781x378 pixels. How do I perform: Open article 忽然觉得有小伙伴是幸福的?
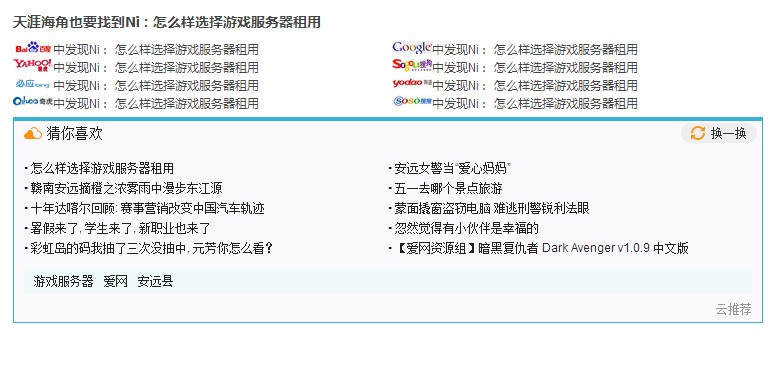tap(466, 228)
